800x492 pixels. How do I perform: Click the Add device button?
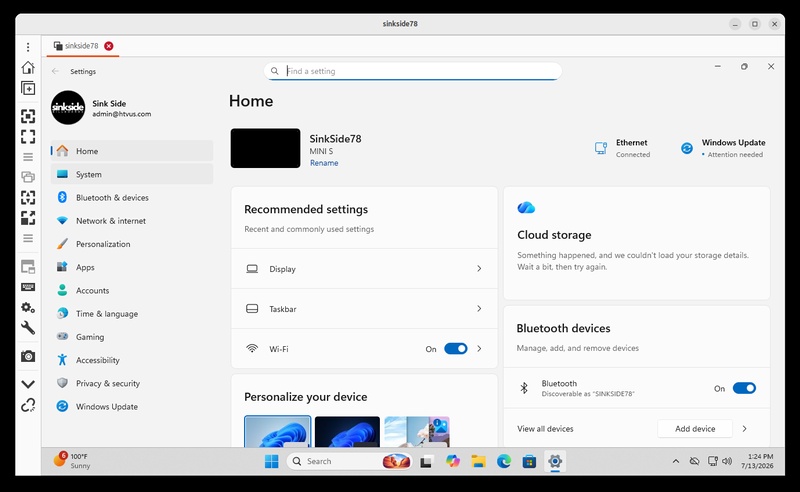[x=695, y=429]
